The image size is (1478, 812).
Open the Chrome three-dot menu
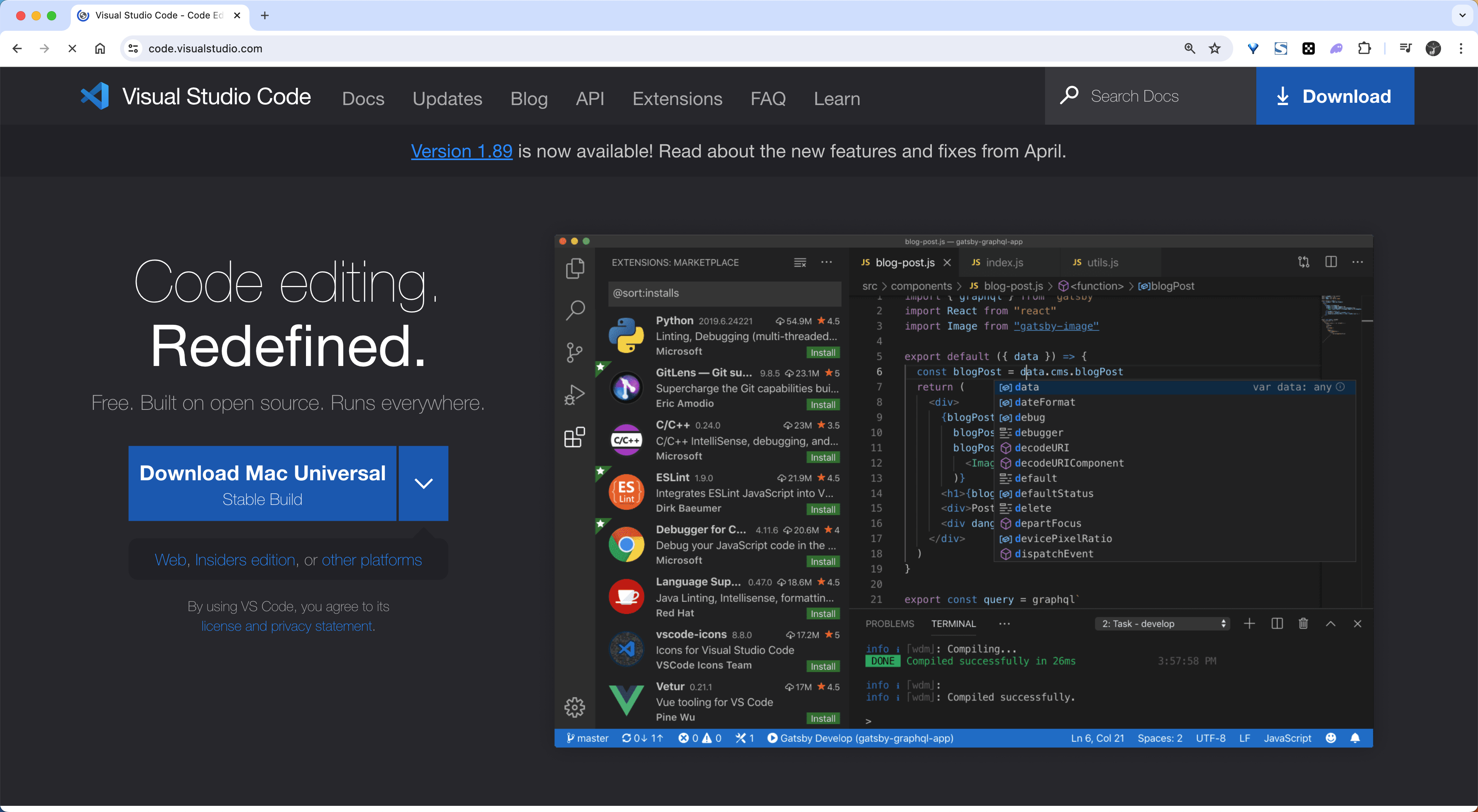click(1461, 49)
